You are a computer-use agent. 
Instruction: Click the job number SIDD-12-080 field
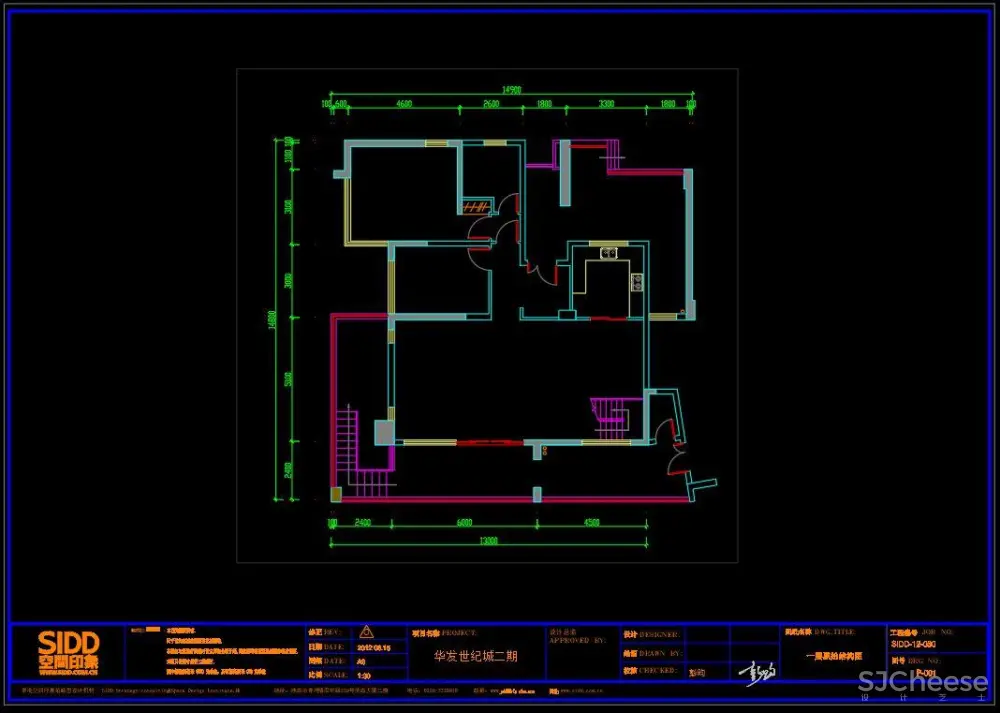pyautogui.click(x=912, y=645)
